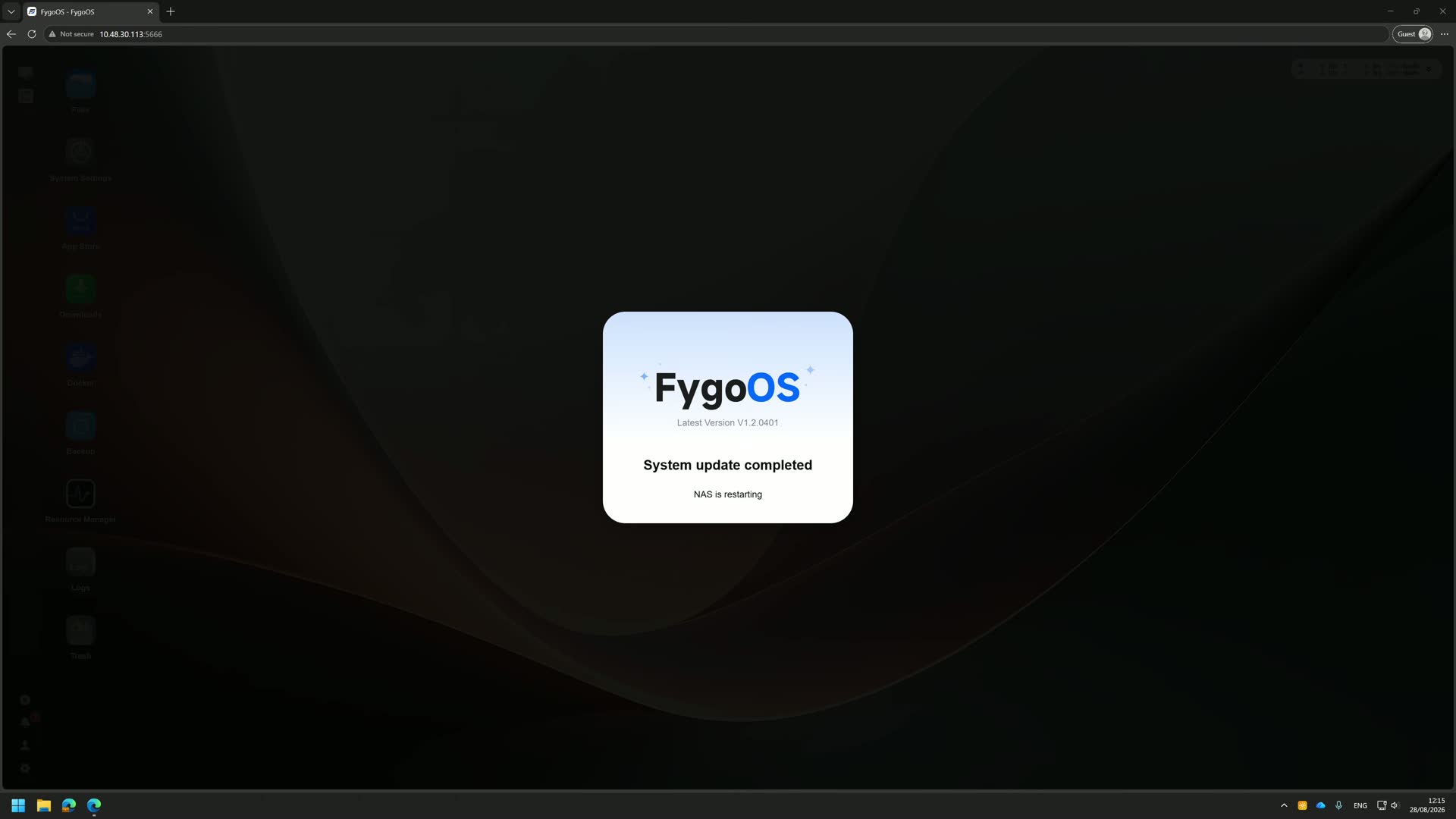This screenshot has height=819, width=1456.
Task: Expand the double-chevron in top-right status widget
Action: click(x=1429, y=69)
